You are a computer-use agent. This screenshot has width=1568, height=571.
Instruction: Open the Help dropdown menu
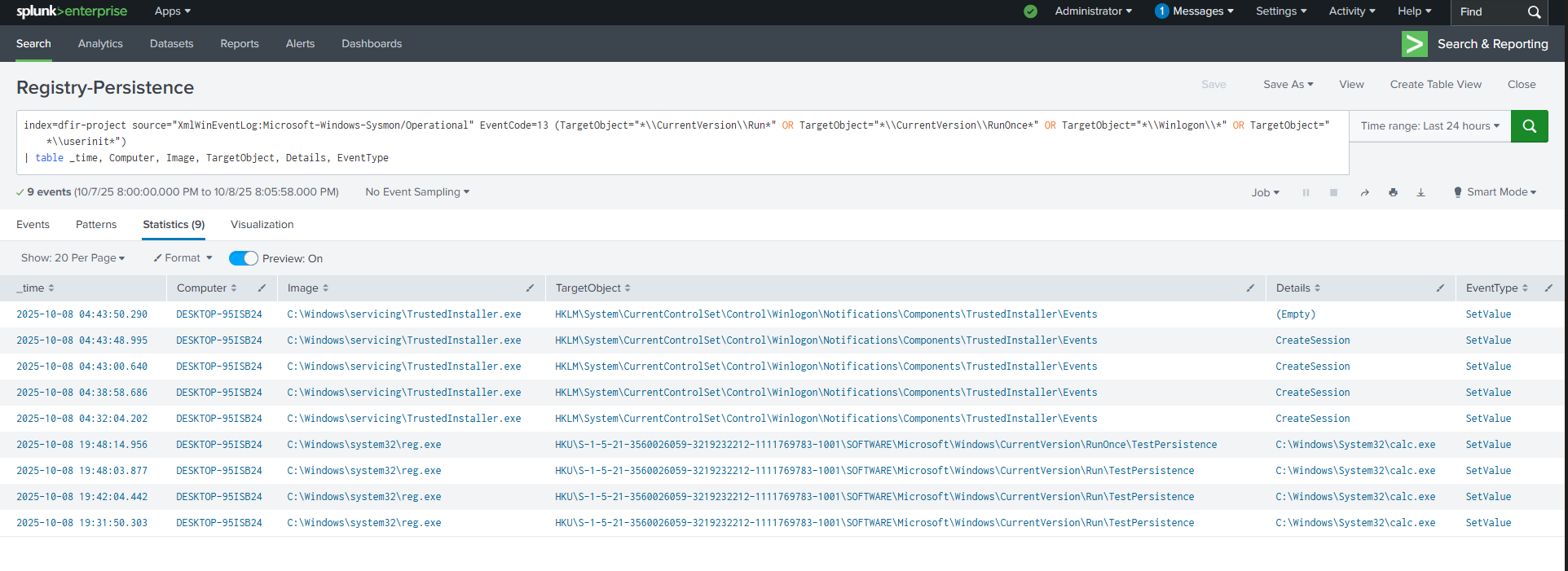click(x=1415, y=11)
